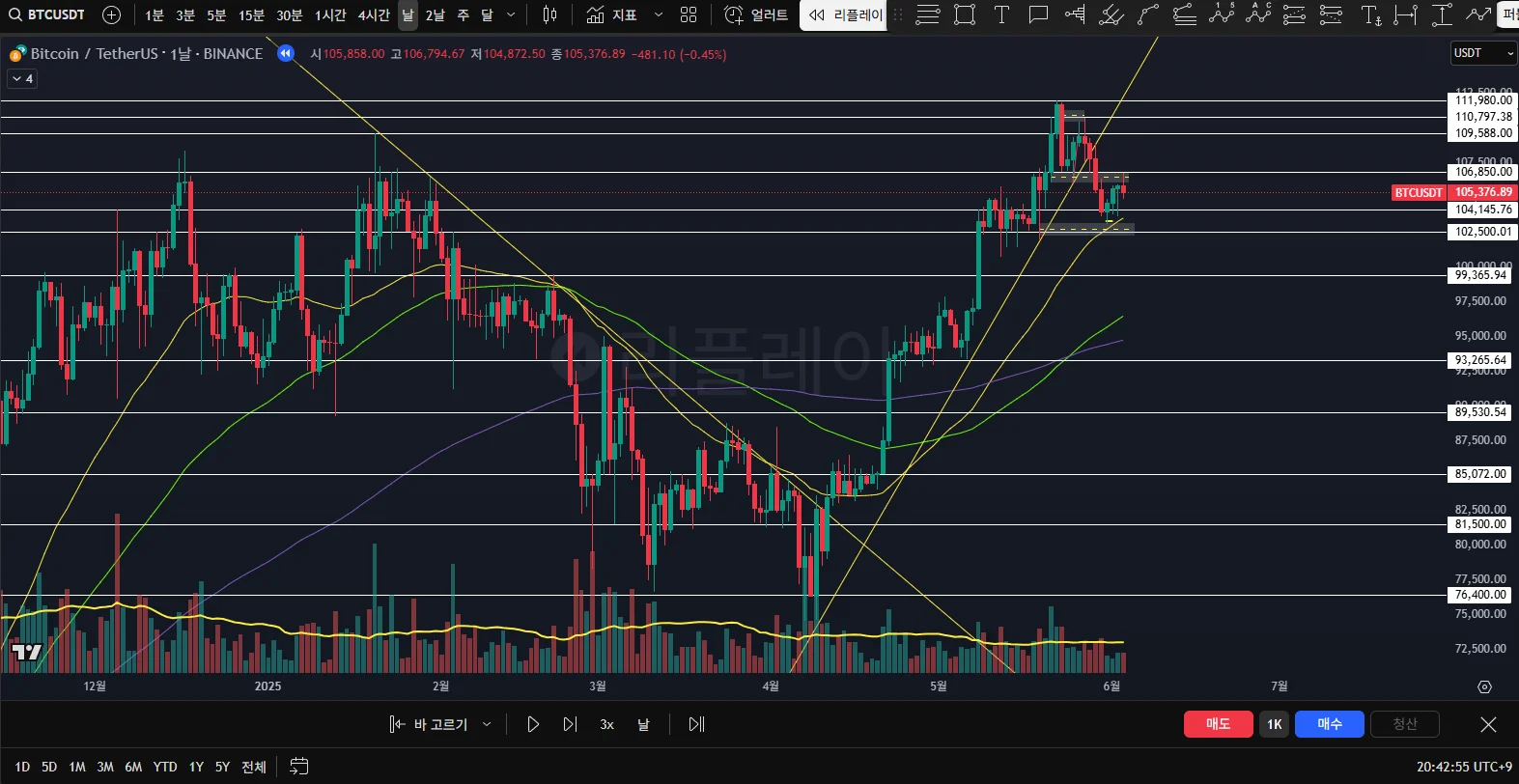Select the Fibonacci retracement tool
The height and width of the screenshot is (784, 1519).
[1185, 14]
